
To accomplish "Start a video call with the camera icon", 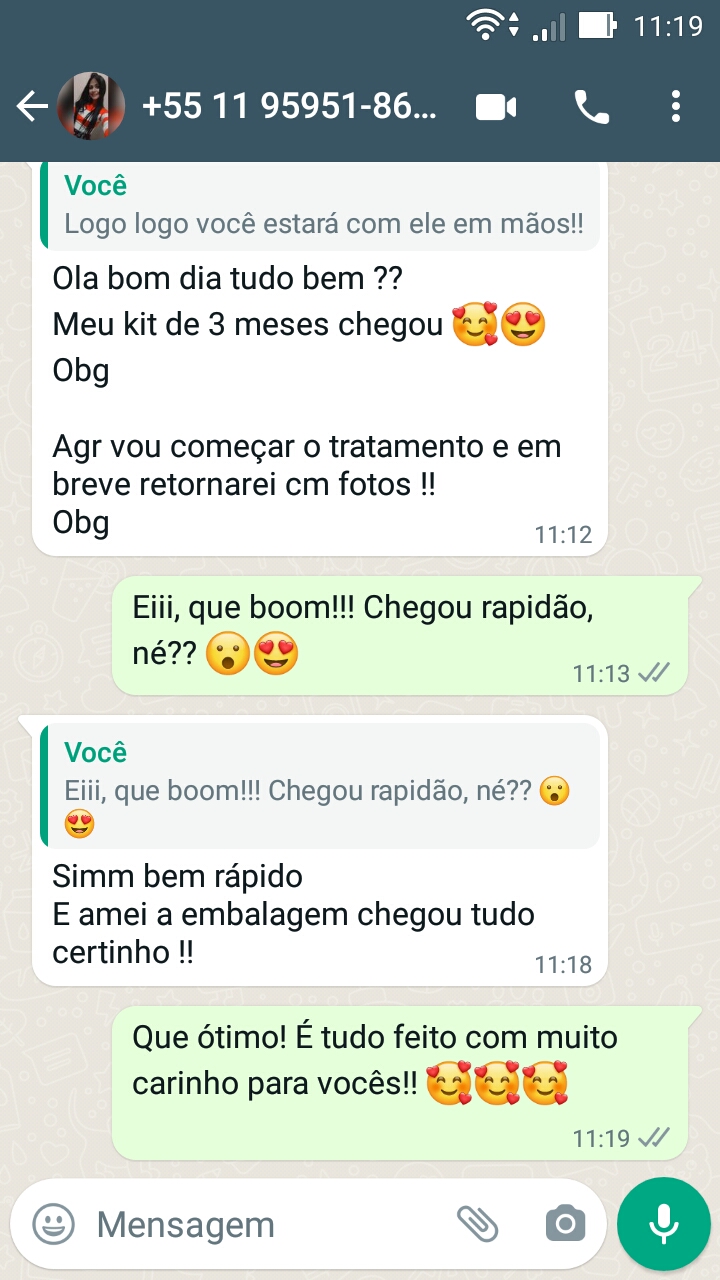I will [496, 107].
